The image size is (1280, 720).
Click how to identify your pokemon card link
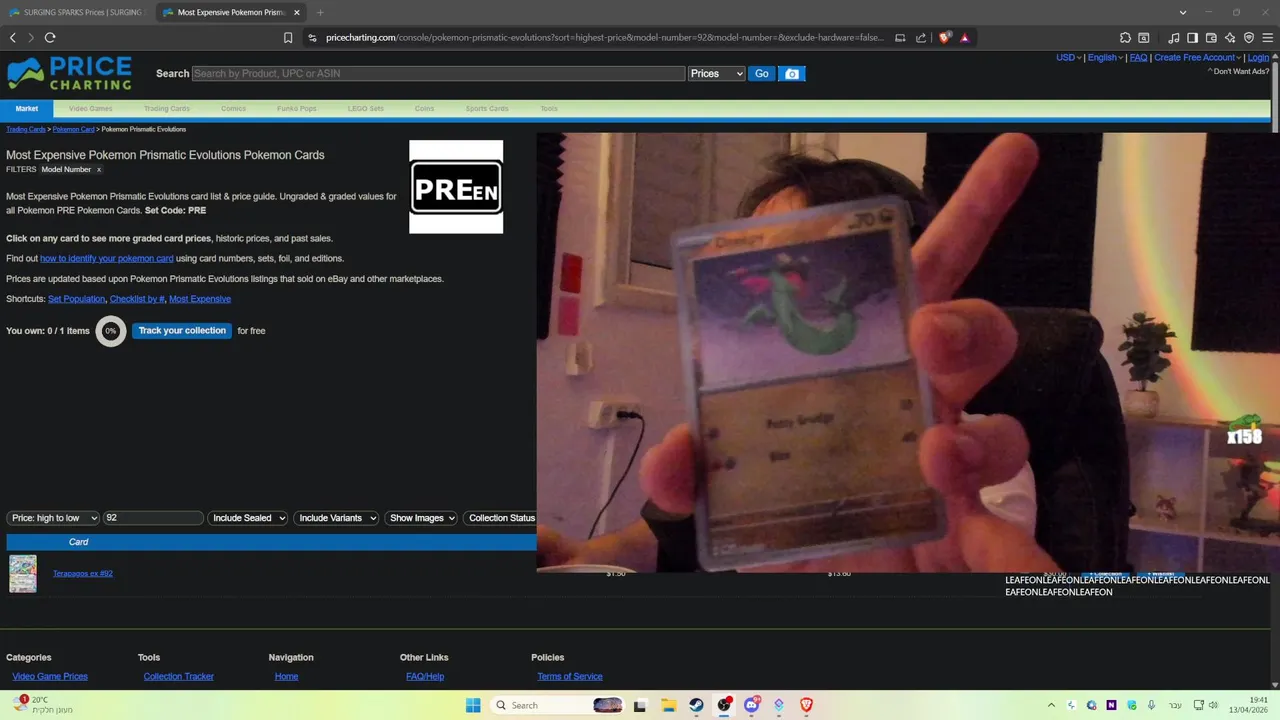(107, 259)
